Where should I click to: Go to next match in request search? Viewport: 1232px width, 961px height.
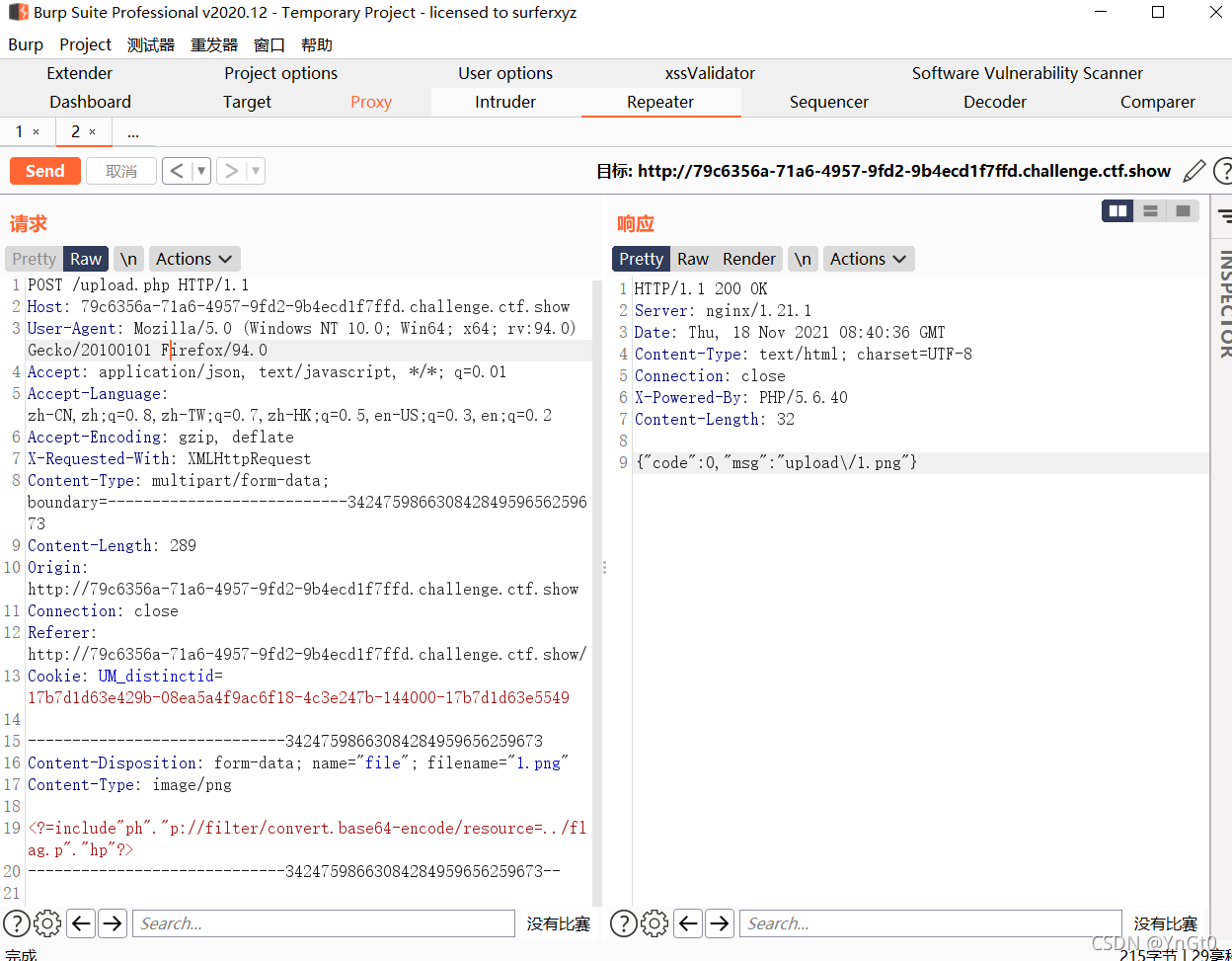(x=113, y=923)
